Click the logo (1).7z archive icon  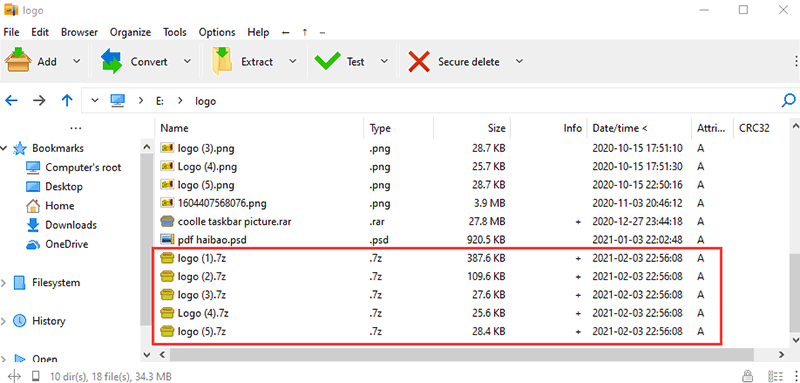pyautogui.click(x=167, y=258)
